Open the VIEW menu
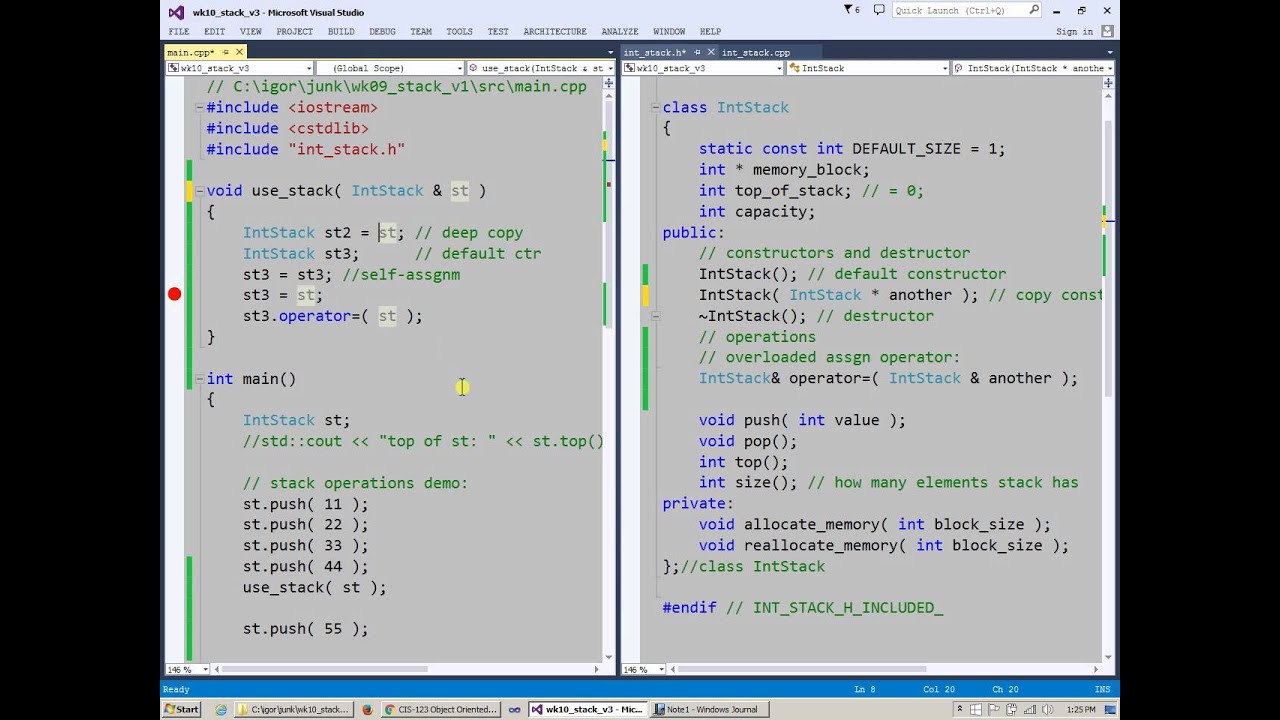This screenshot has height=720, width=1280. click(x=251, y=32)
